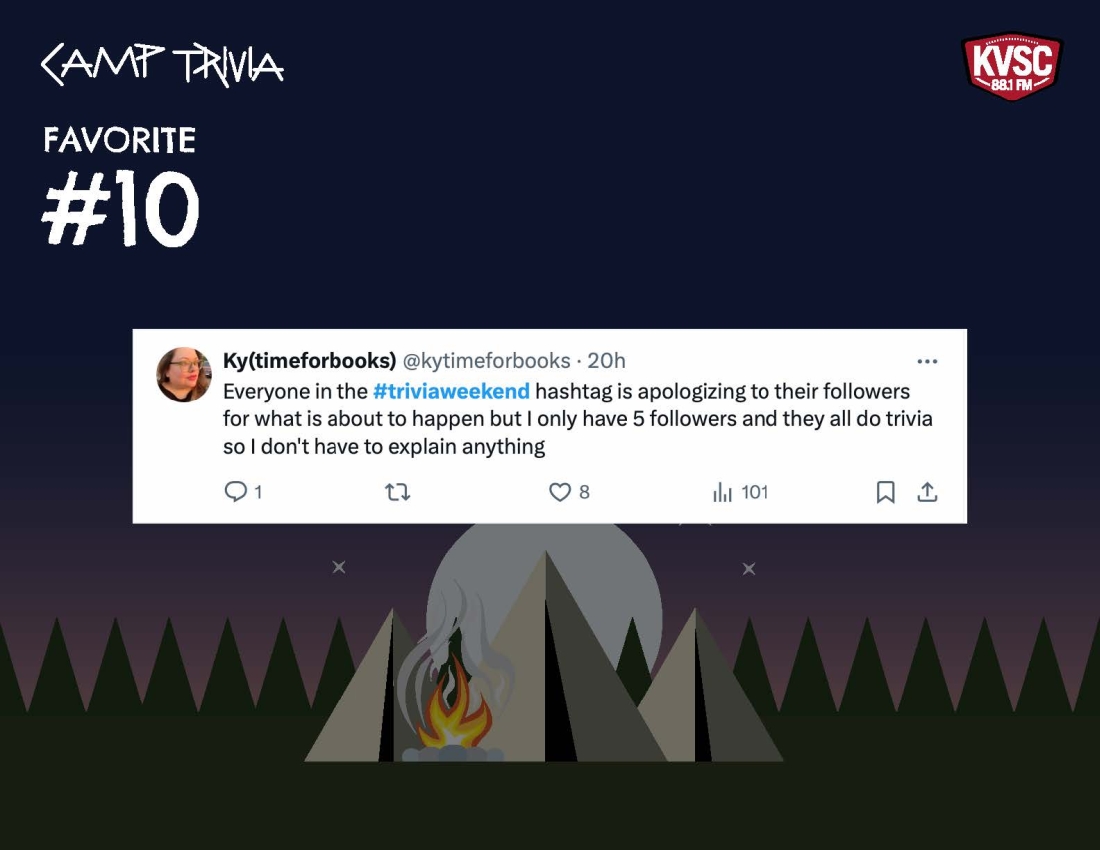Click the Ky(timeforbooks) display name
1100x850 pixels.
[x=309, y=360]
